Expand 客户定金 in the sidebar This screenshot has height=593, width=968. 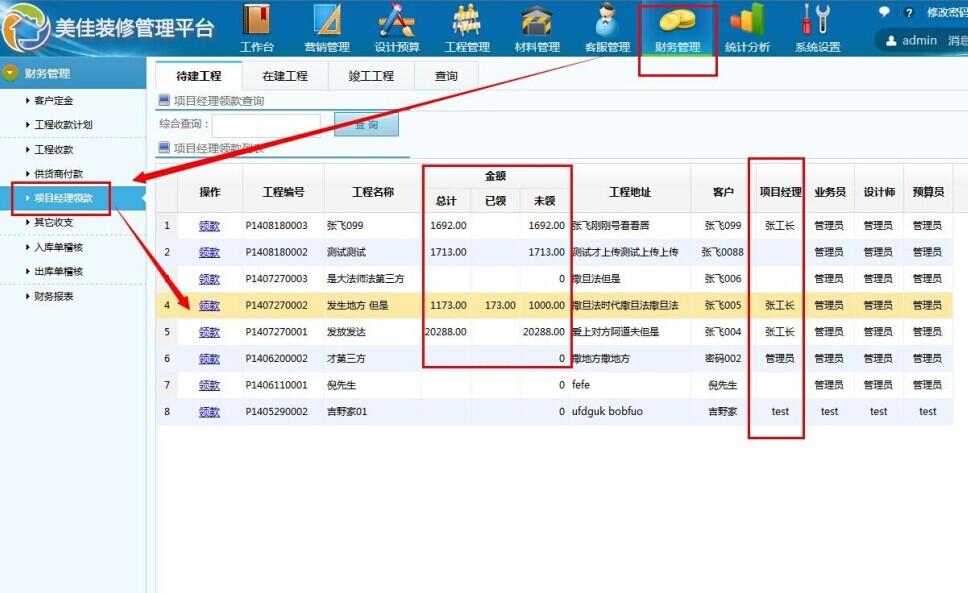(53, 100)
